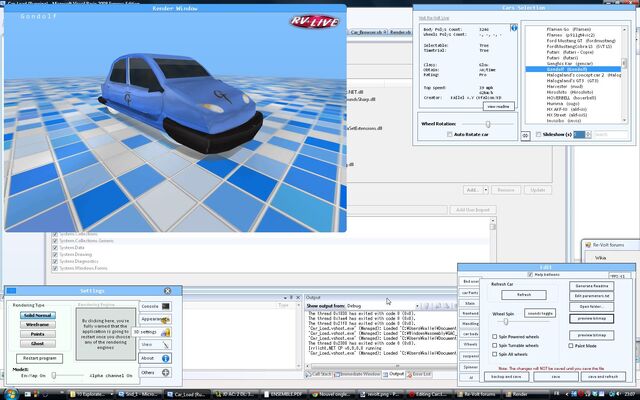Click the cars Search input field
The image size is (640, 400).
(610, 134)
